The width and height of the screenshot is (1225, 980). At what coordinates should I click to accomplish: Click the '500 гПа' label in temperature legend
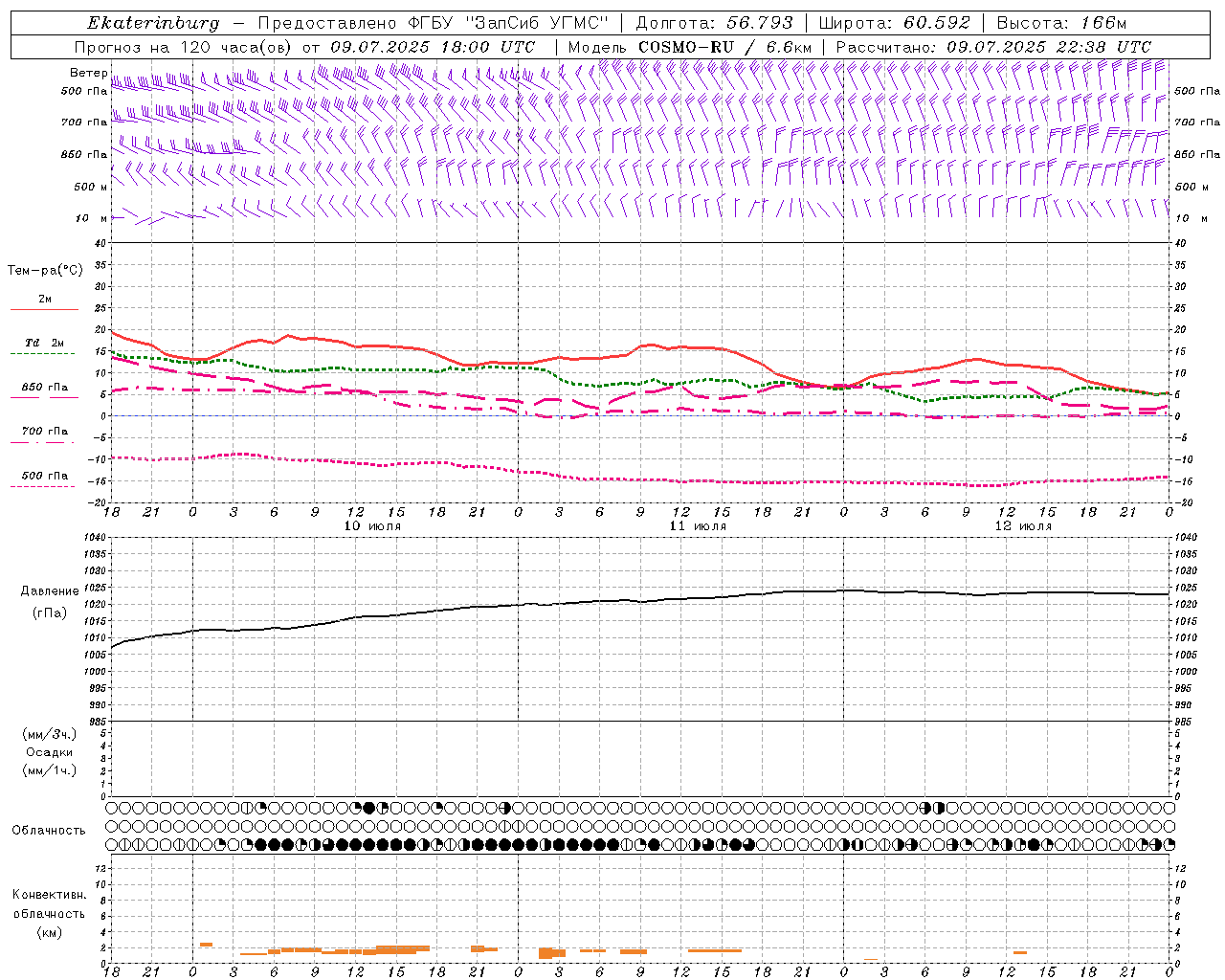[x=45, y=476]
